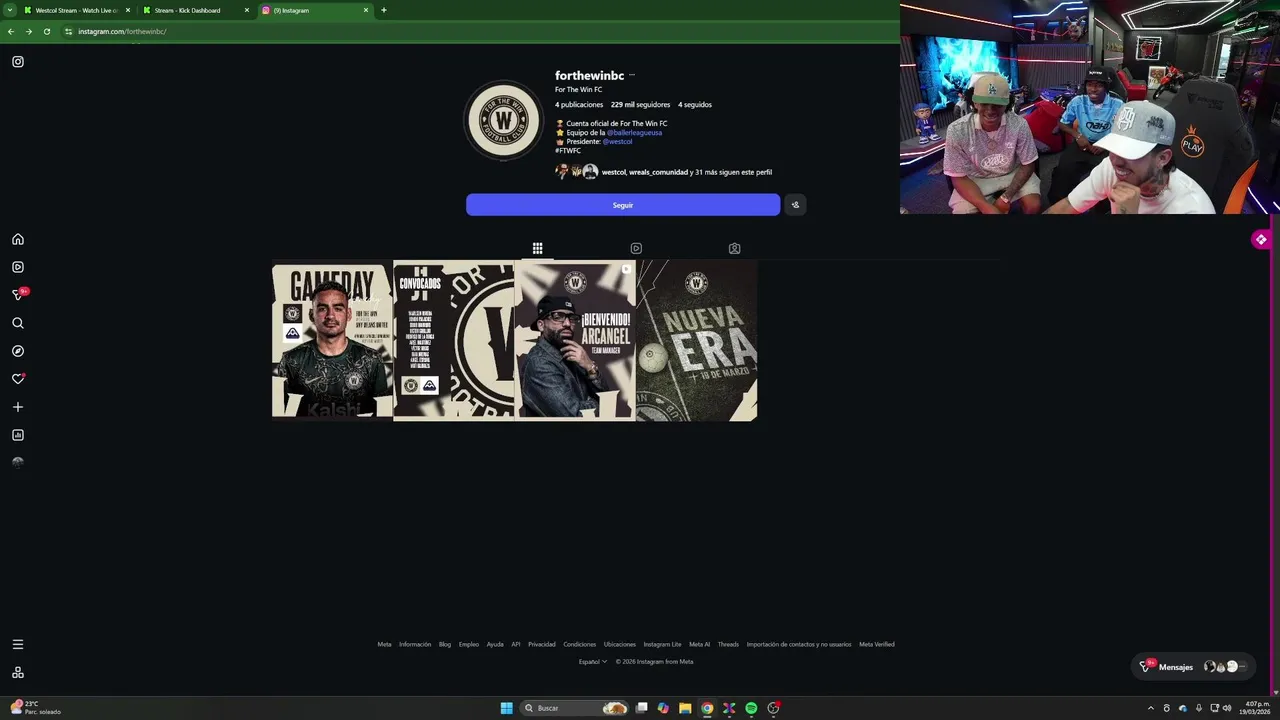Open the Meta footer link
This screenshot has width=1280, height=720.
point(384,645)
